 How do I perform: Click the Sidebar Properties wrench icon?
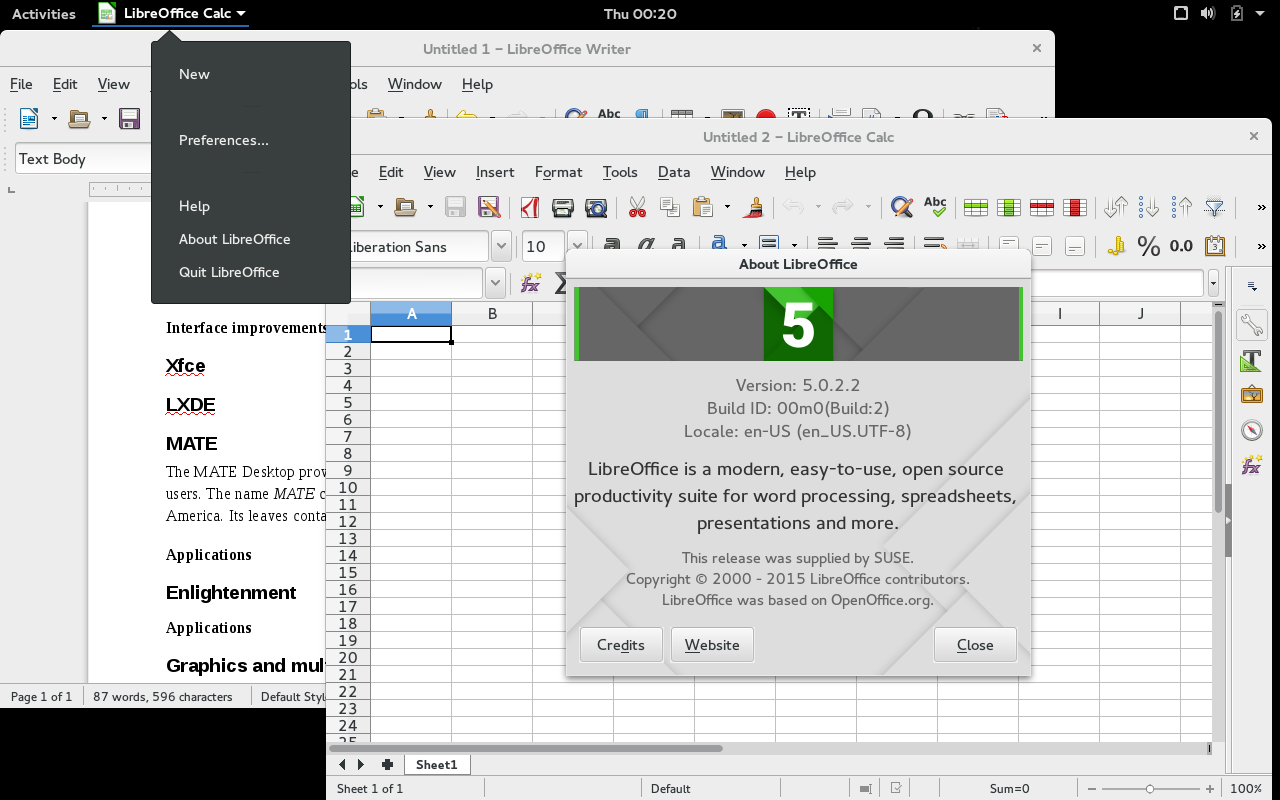[x=1251, y=324]
